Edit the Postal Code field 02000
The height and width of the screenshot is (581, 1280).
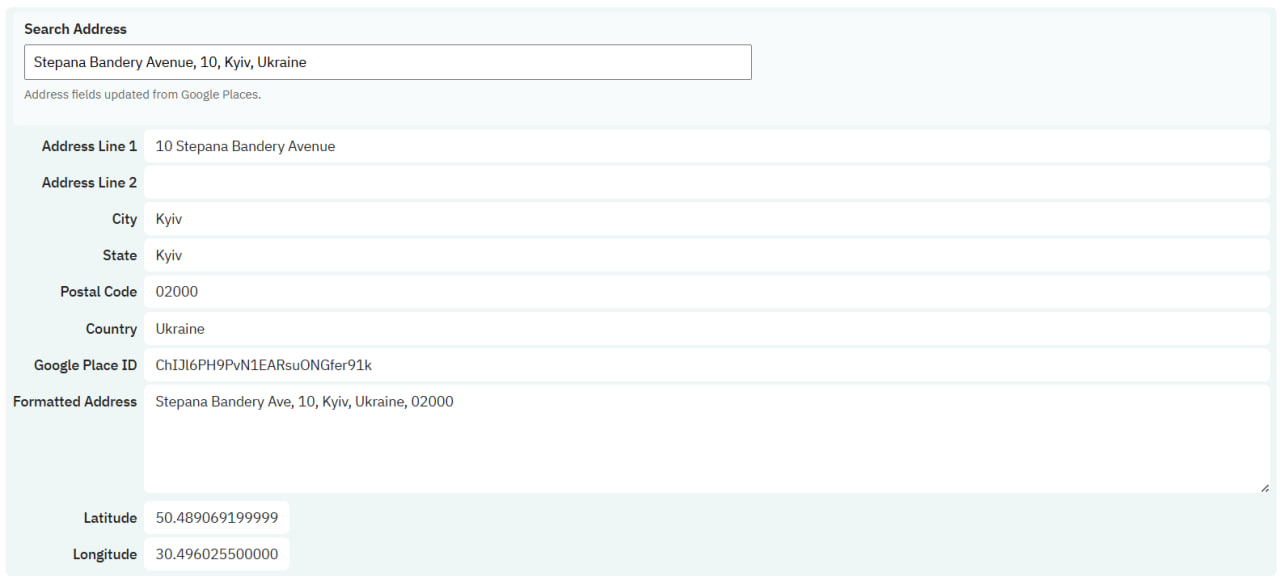click(x=707, y=292)
